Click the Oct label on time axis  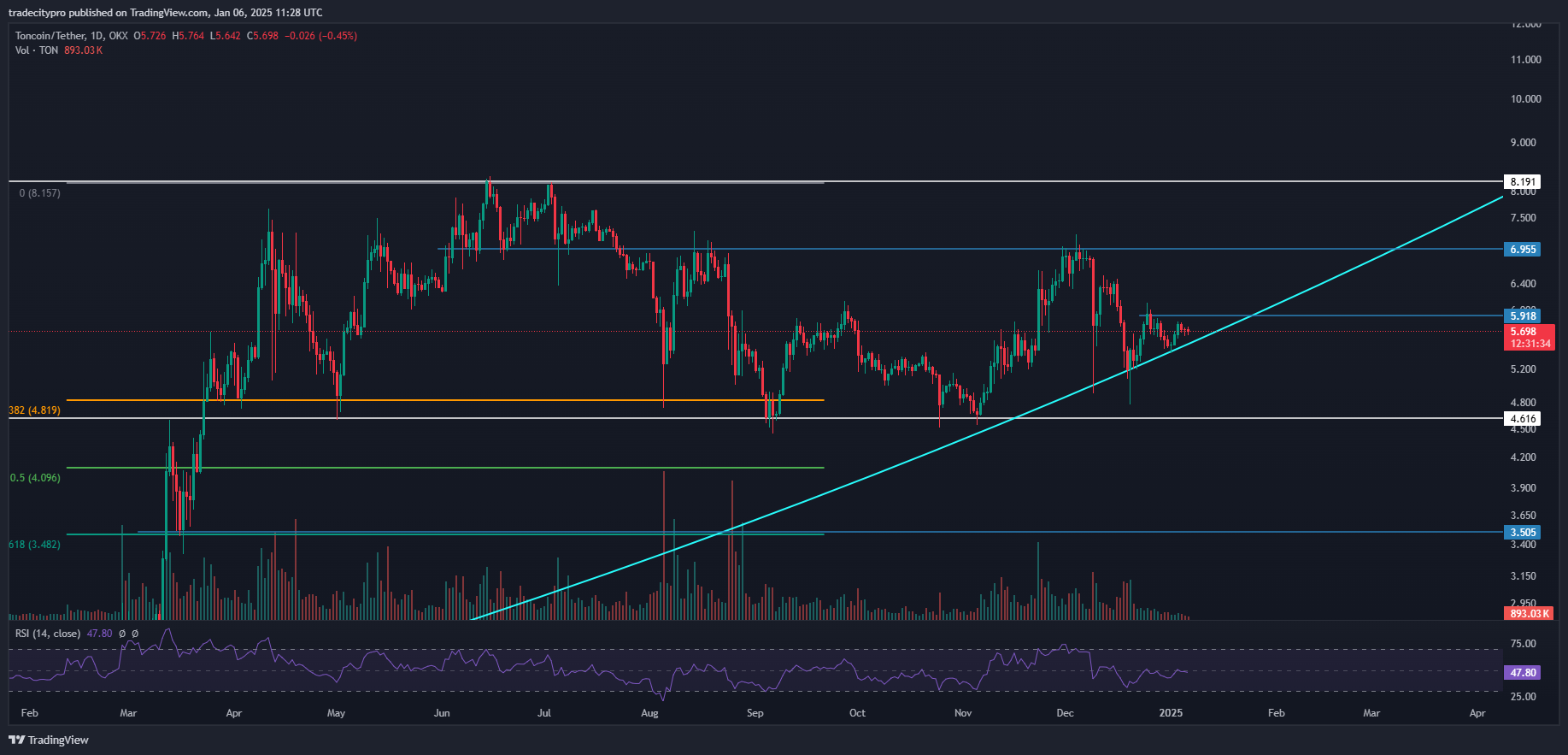pos(857,713)
